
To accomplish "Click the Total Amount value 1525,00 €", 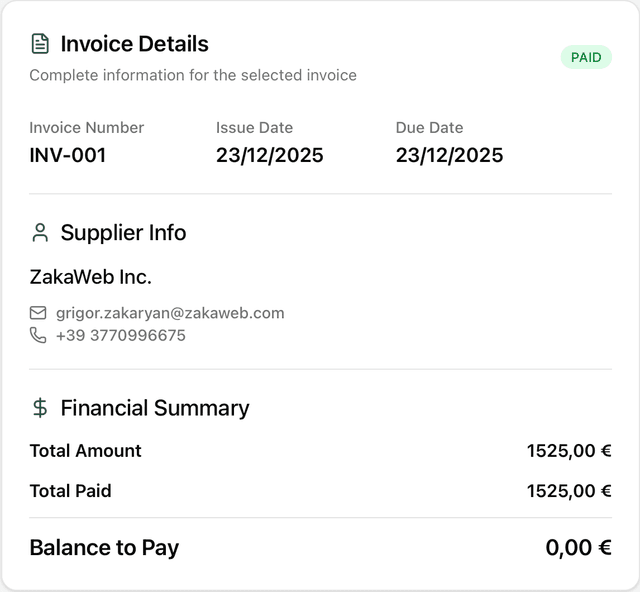I will [569, 451].
